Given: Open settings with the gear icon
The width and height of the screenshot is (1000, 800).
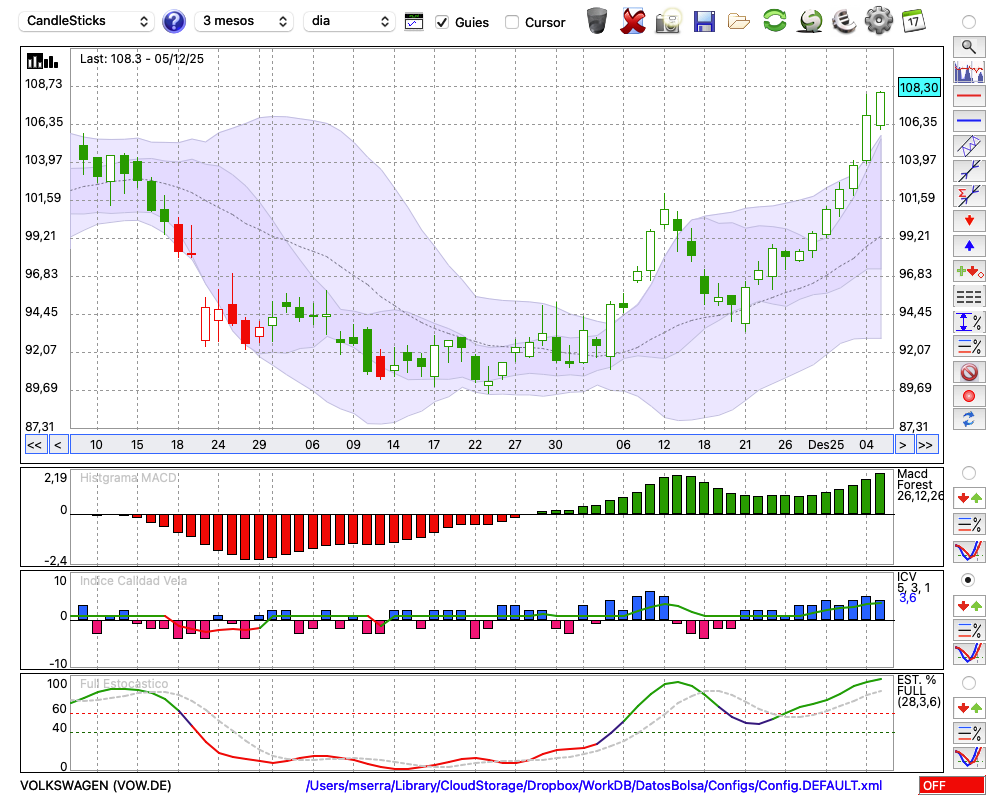Looking at the screenshot, I should click(x=878, y=21).
